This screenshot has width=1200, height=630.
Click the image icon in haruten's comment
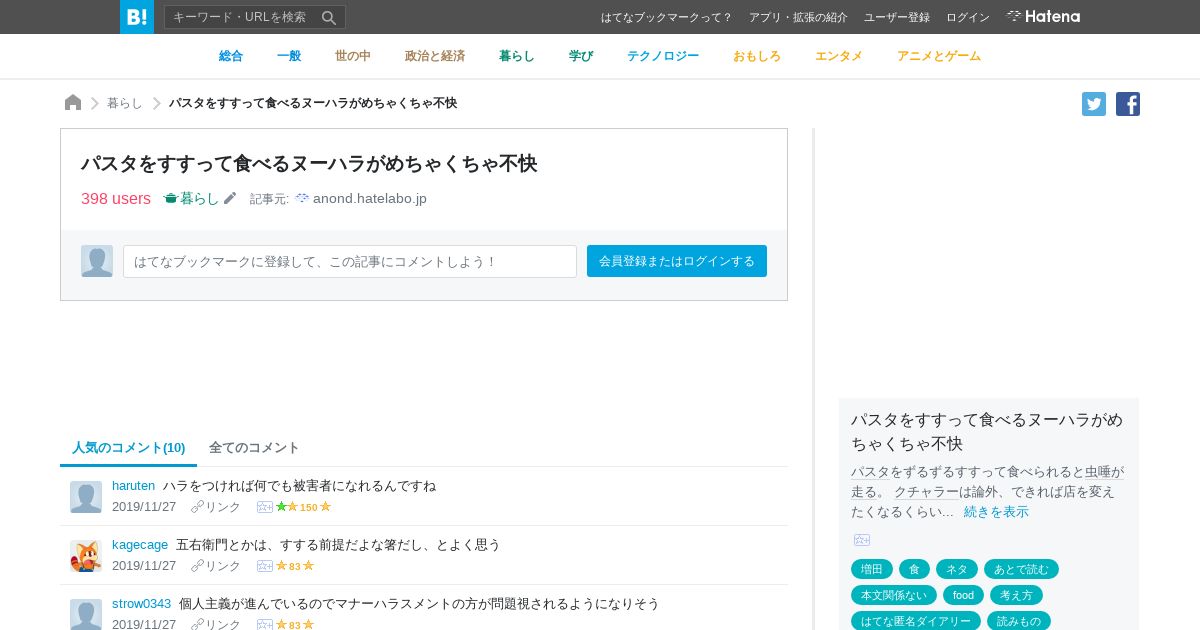coord(265,507)
